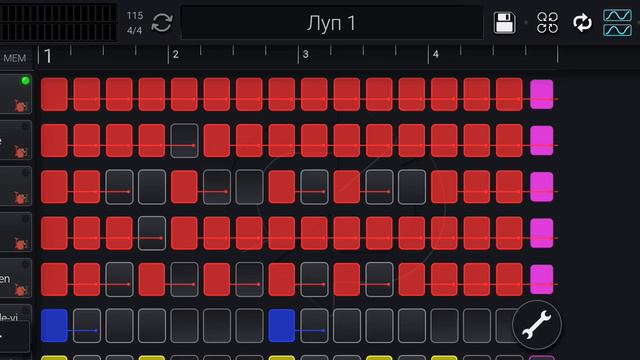Disable the fifth red step in third row

tap(184, 187)
